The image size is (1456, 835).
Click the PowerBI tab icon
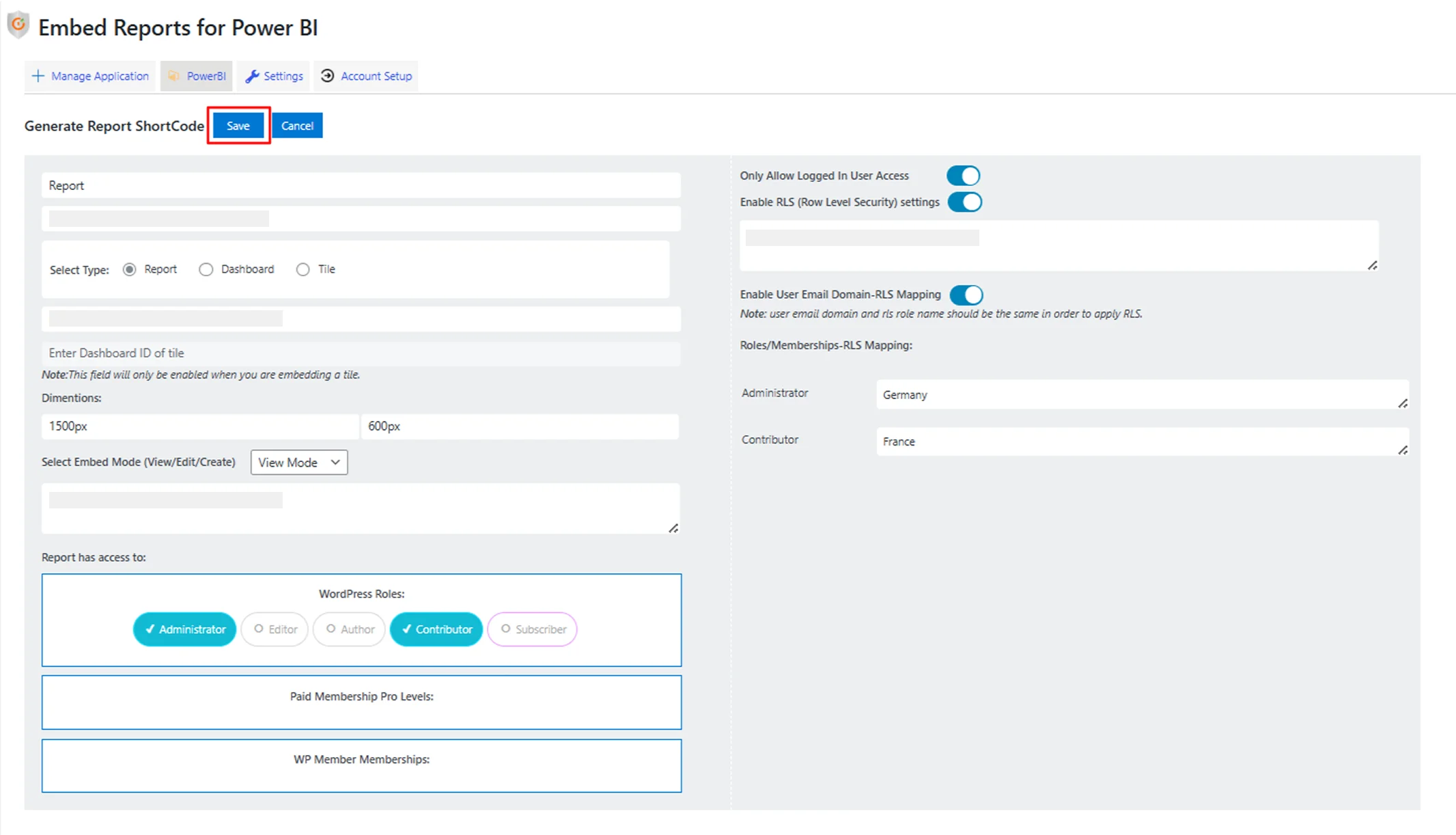[174, 76]
